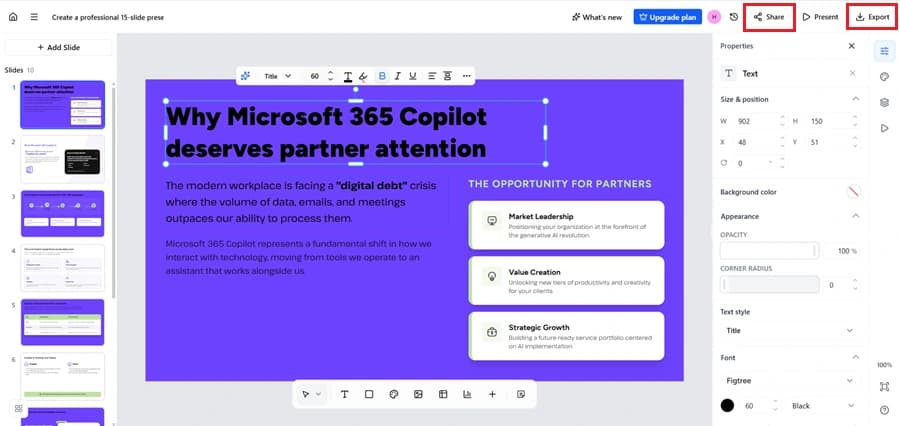Viewport: 900px width, 426px height.
Task: Open version history clock icon
Action: point(734,17)
